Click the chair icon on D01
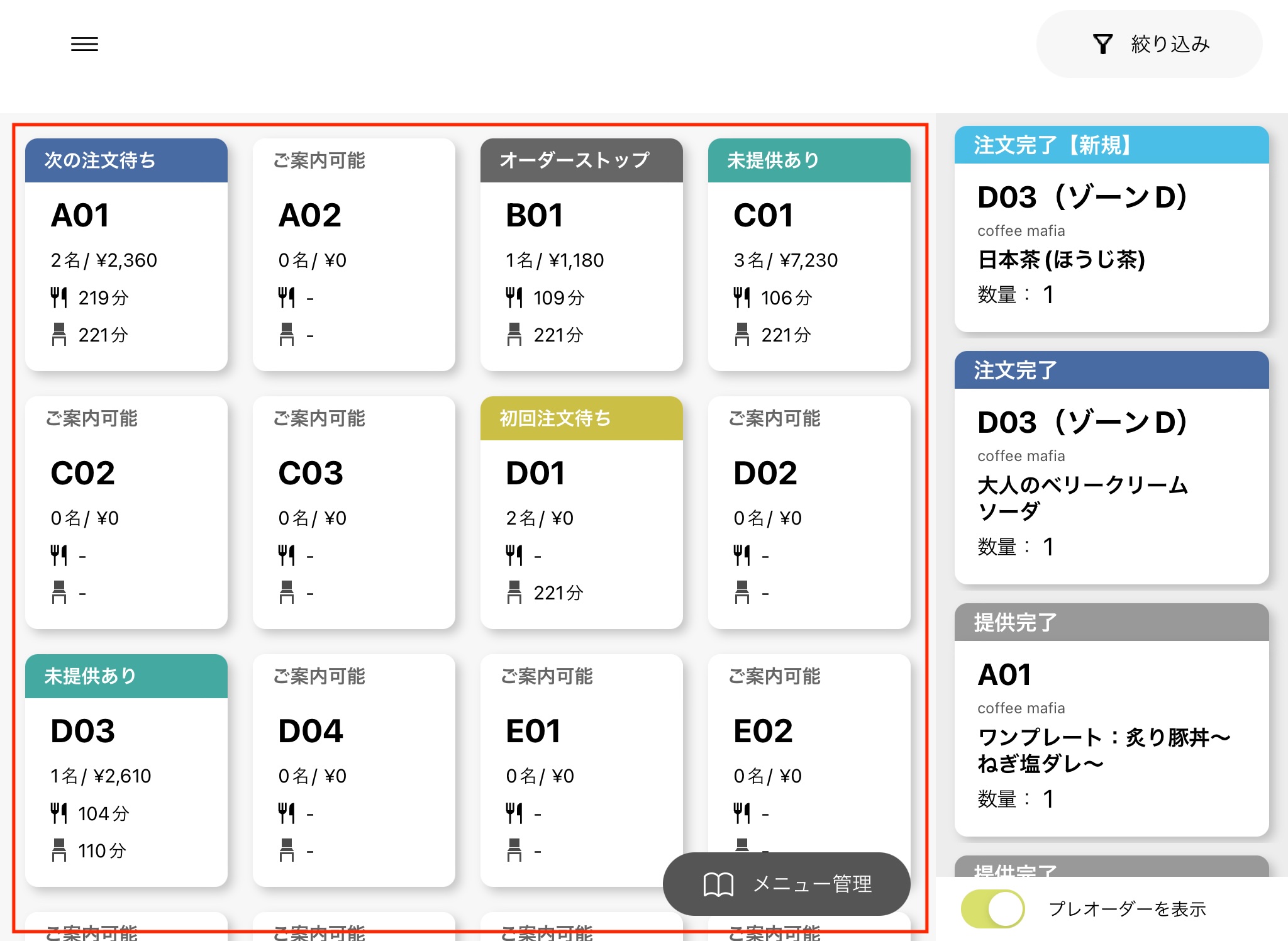Viewport: 1288px width, 941px height. (x=514, y=593)
